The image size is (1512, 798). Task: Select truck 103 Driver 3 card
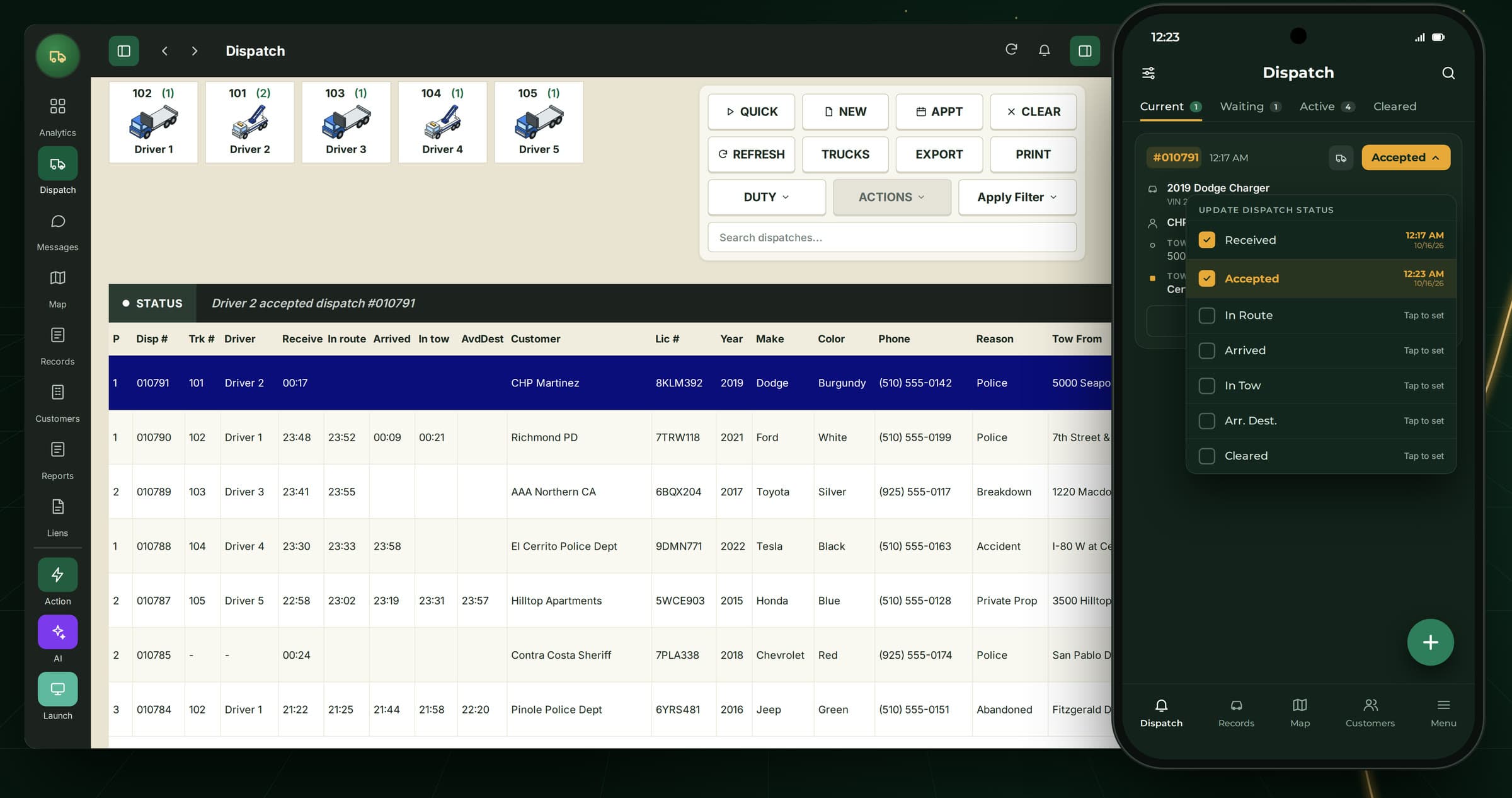[x=346, y=122]
